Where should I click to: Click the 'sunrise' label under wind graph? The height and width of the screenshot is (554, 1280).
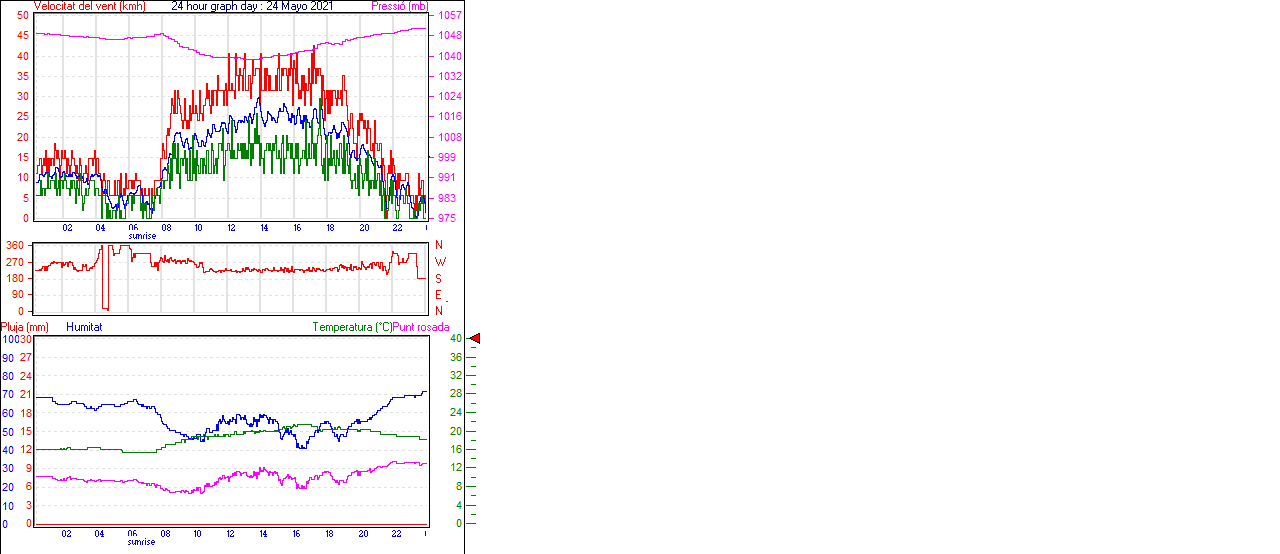[x=141, y=236]
